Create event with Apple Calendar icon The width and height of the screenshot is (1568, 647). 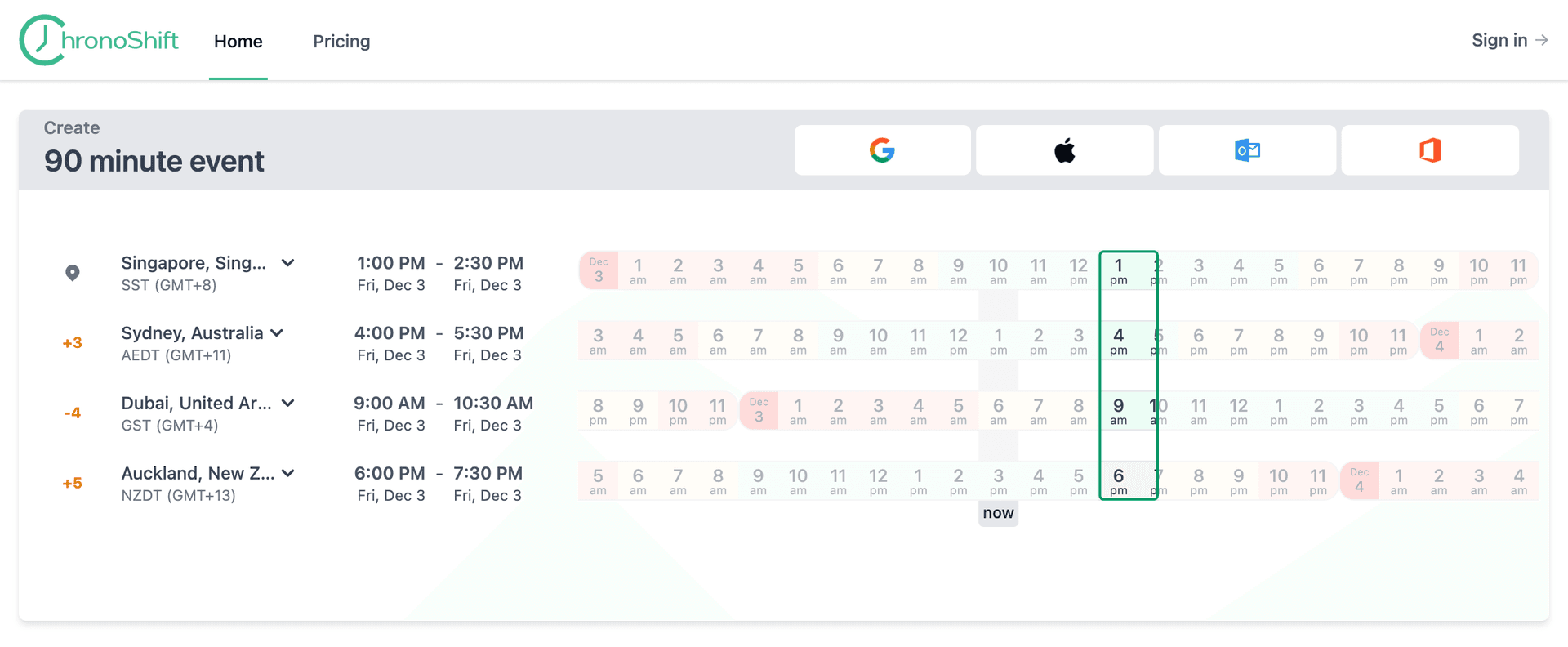click(x=1064, y=150)
